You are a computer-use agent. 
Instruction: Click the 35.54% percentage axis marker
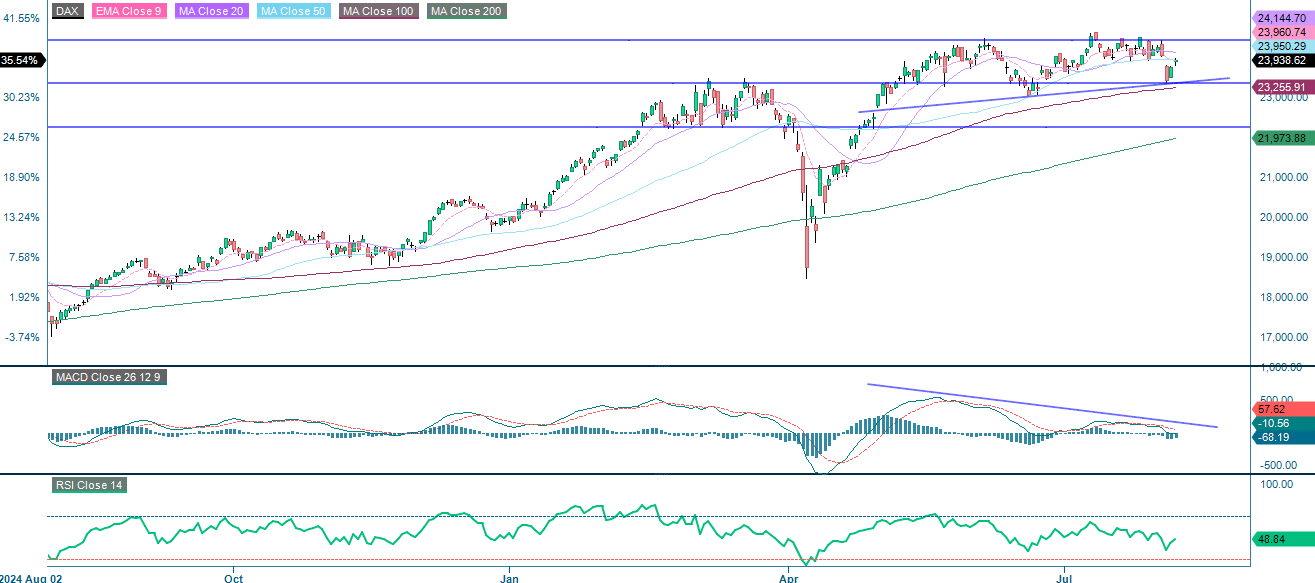19,60
